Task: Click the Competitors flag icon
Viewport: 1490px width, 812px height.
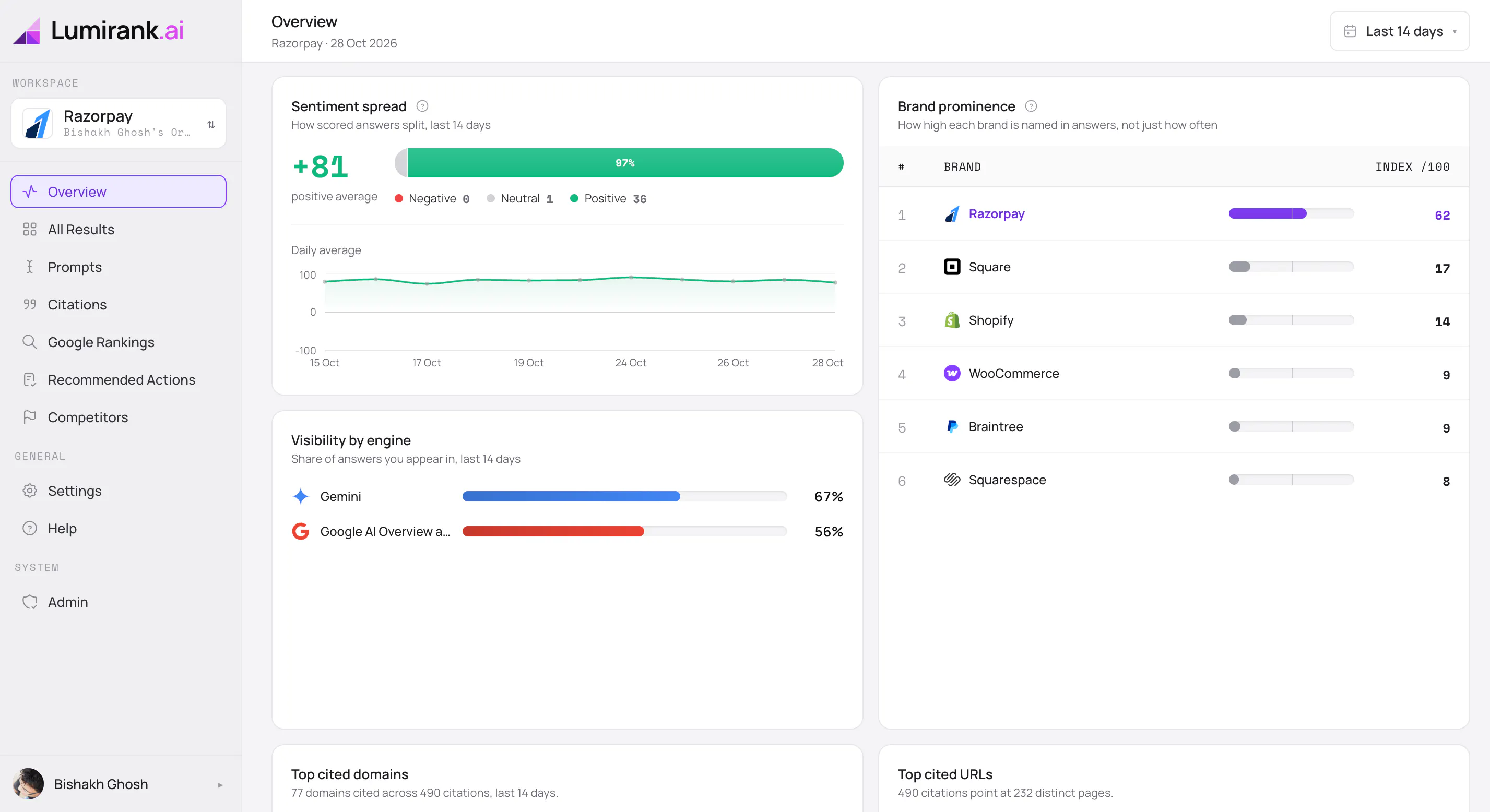Action: pyautogui.click(x=30, y=417)
